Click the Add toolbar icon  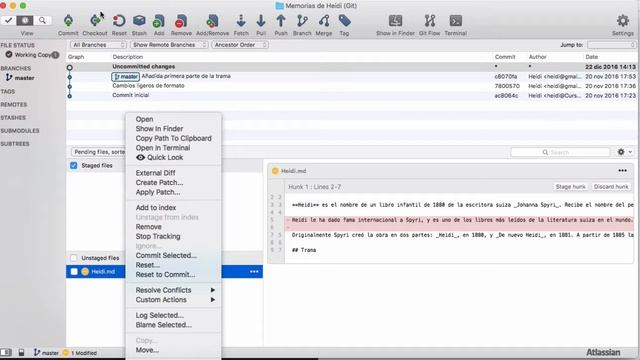(159, 21)
